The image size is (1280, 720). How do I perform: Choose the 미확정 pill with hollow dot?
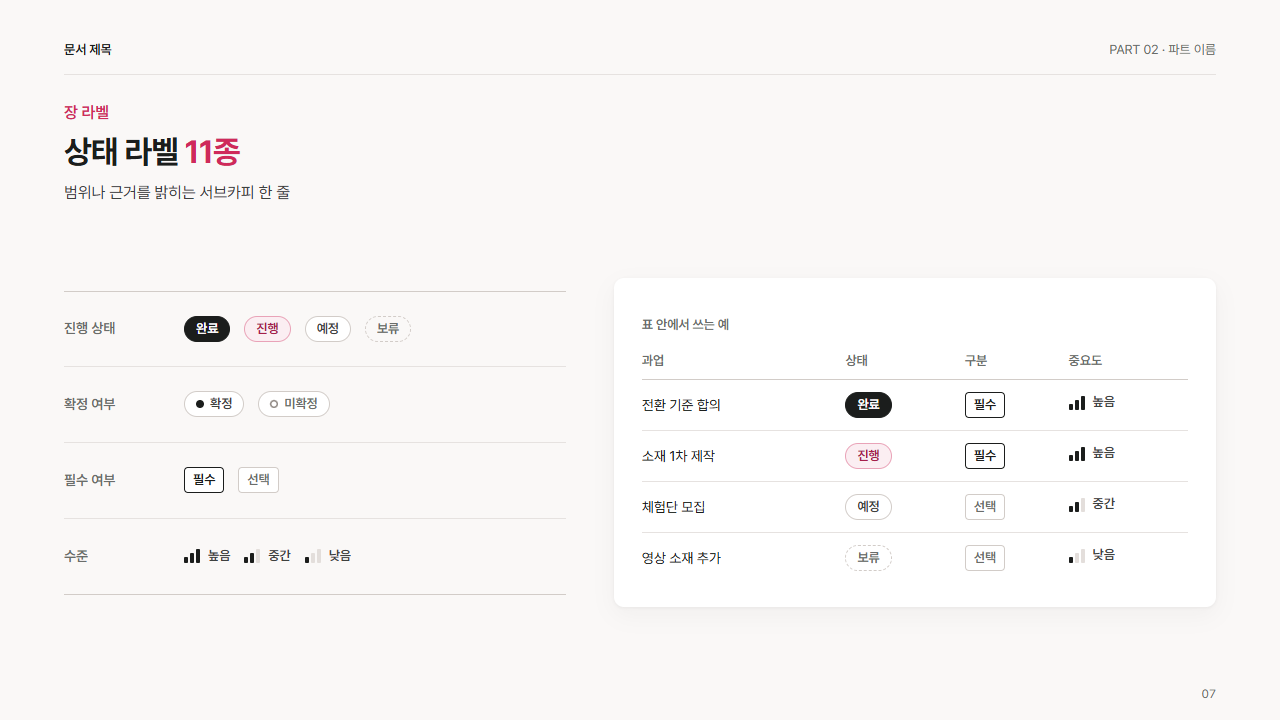(x=294, y=404)
